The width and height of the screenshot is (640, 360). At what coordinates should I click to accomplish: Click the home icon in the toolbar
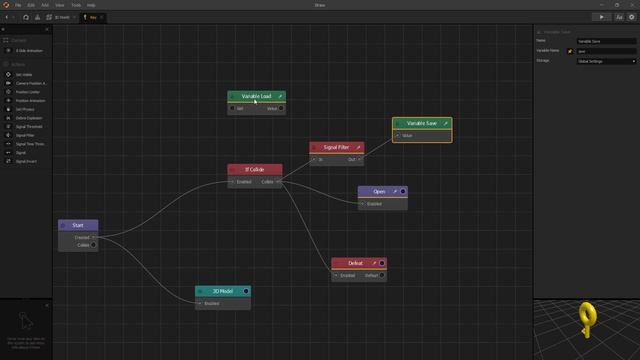coord(26,17)
